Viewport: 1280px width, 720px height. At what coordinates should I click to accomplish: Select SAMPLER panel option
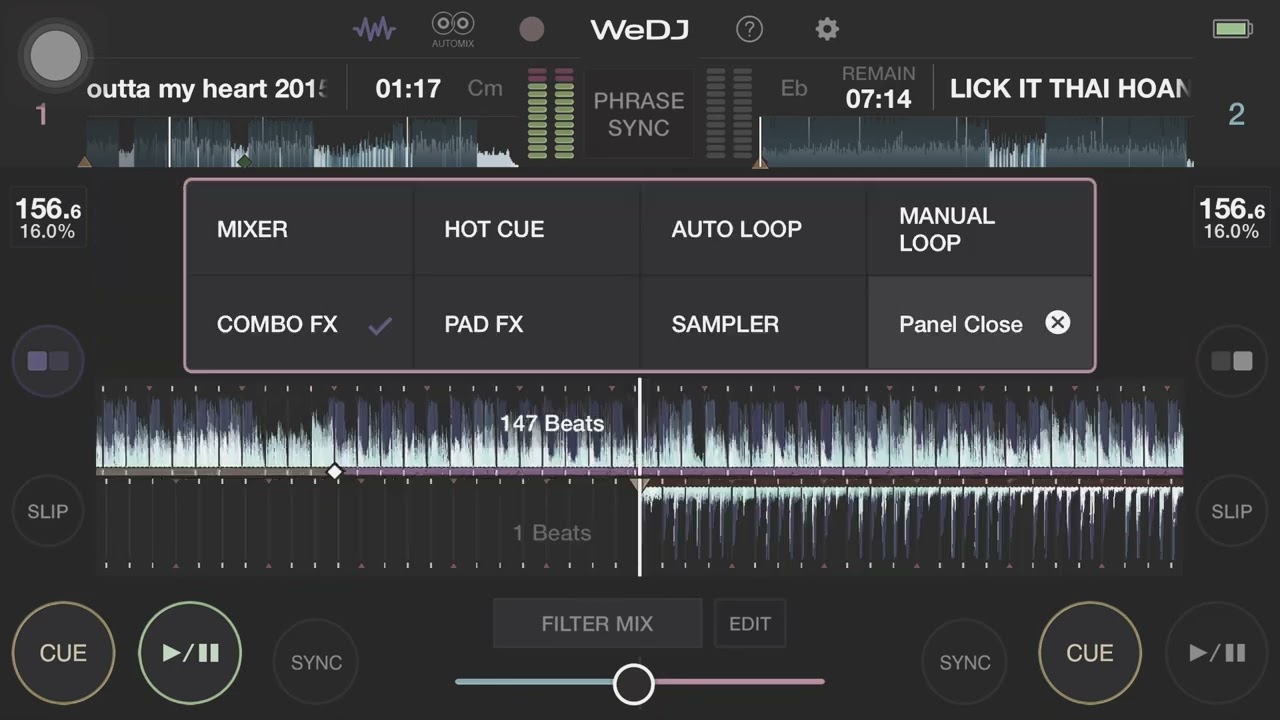pyautogui.click(x=753, y=324)
